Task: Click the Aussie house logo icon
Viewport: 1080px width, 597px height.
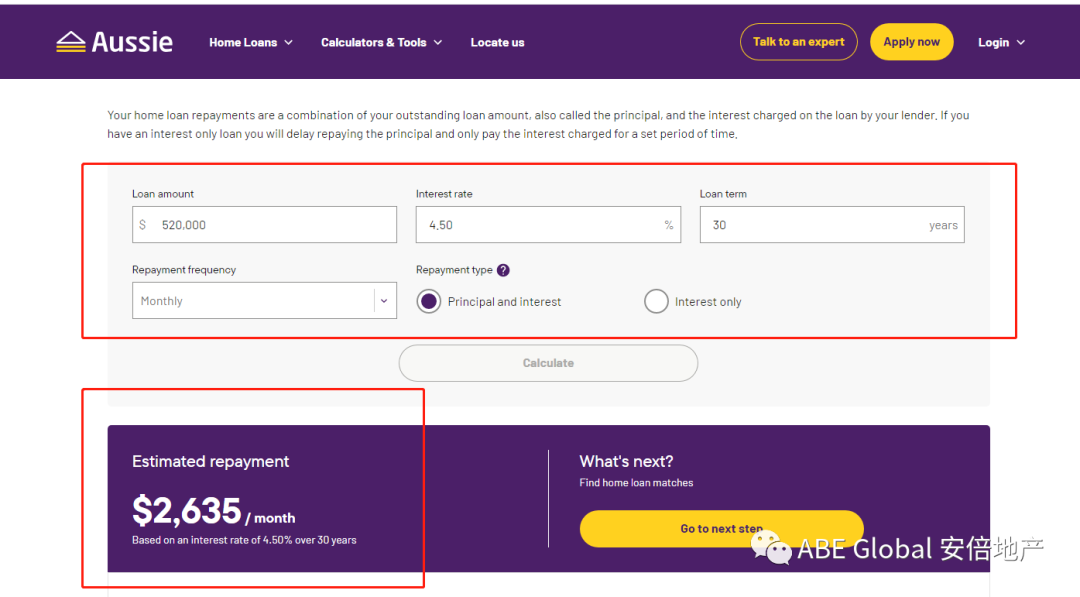Action: [x=71, y=42]
